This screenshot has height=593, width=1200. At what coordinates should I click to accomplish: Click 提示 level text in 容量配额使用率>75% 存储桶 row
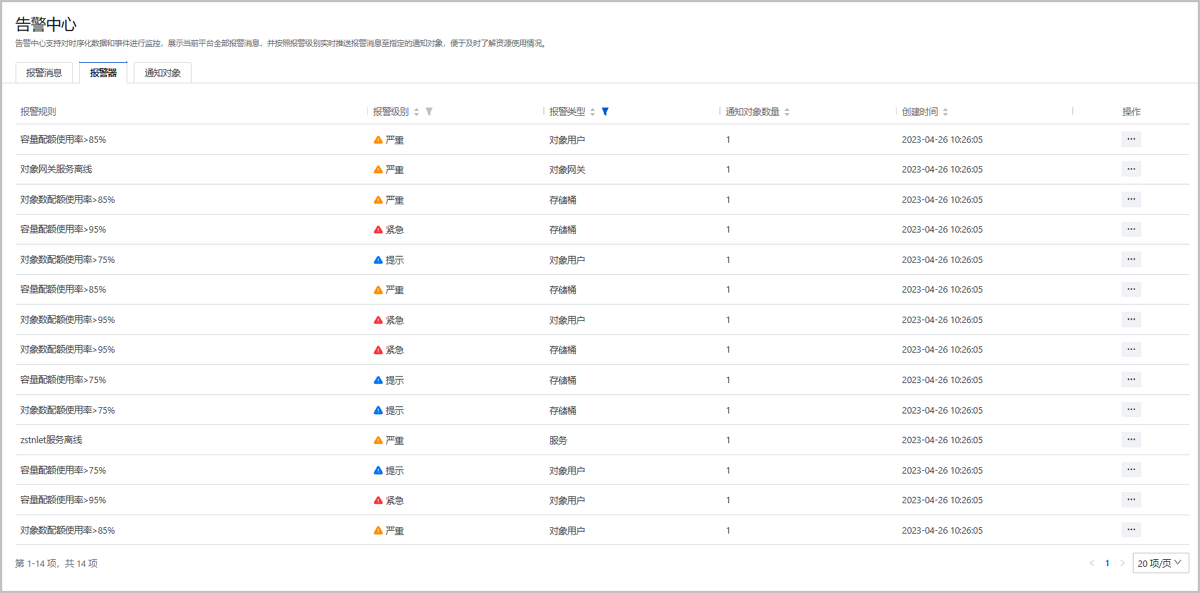395,380
